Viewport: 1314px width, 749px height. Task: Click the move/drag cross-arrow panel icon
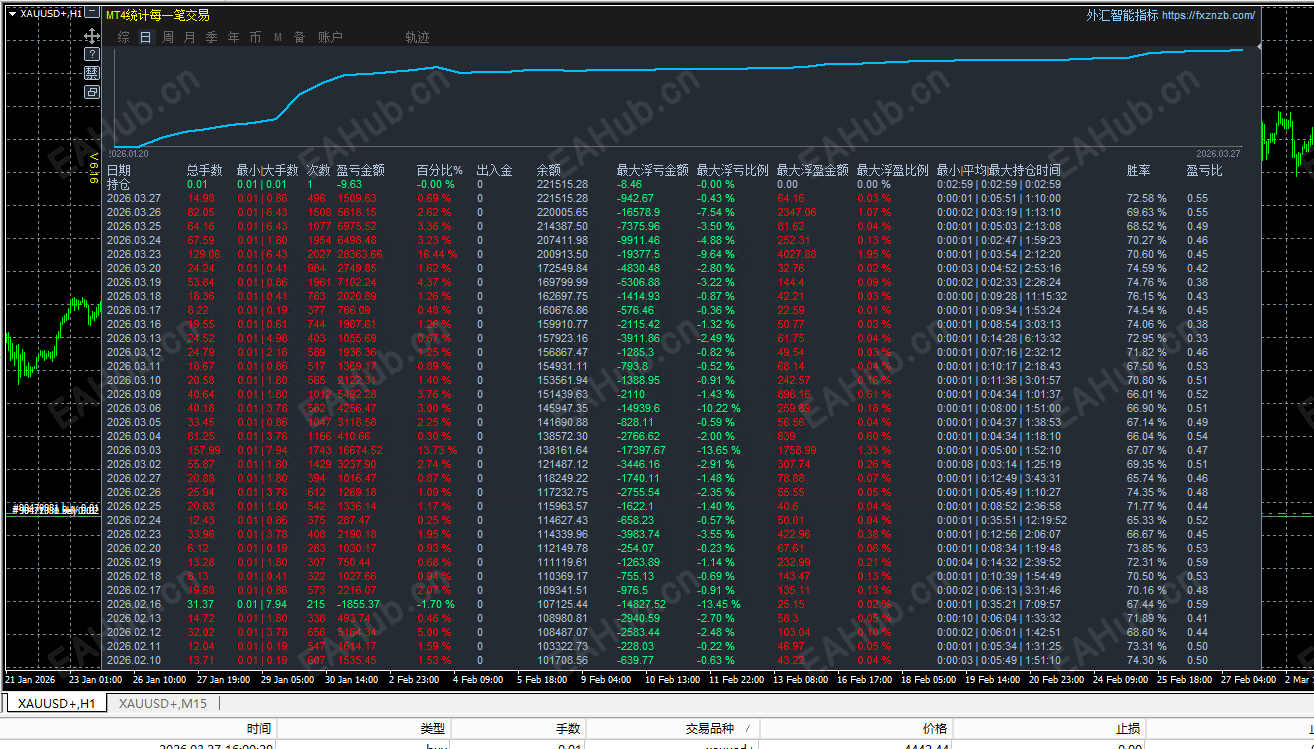(92, 36)
